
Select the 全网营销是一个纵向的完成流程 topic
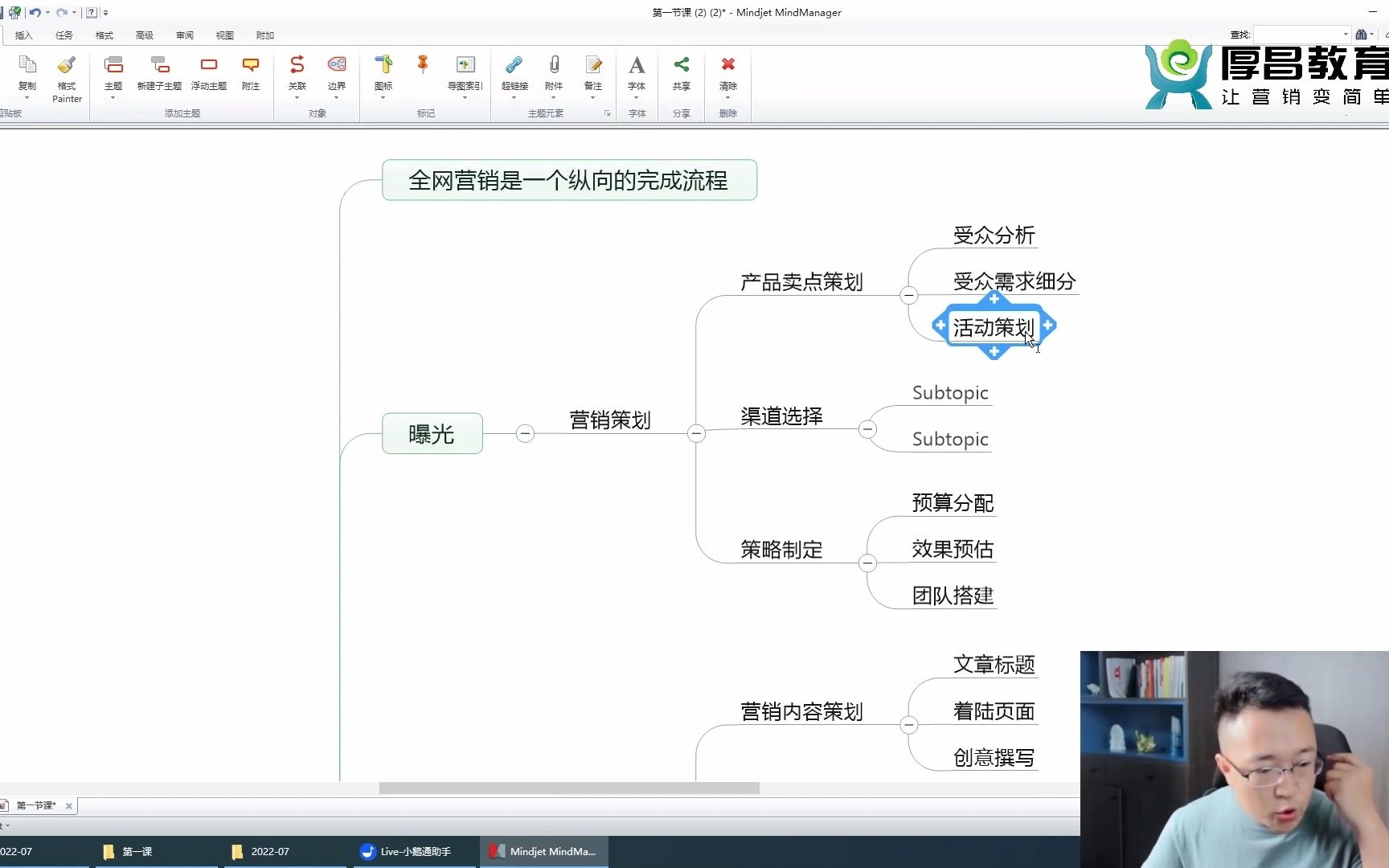569,180
